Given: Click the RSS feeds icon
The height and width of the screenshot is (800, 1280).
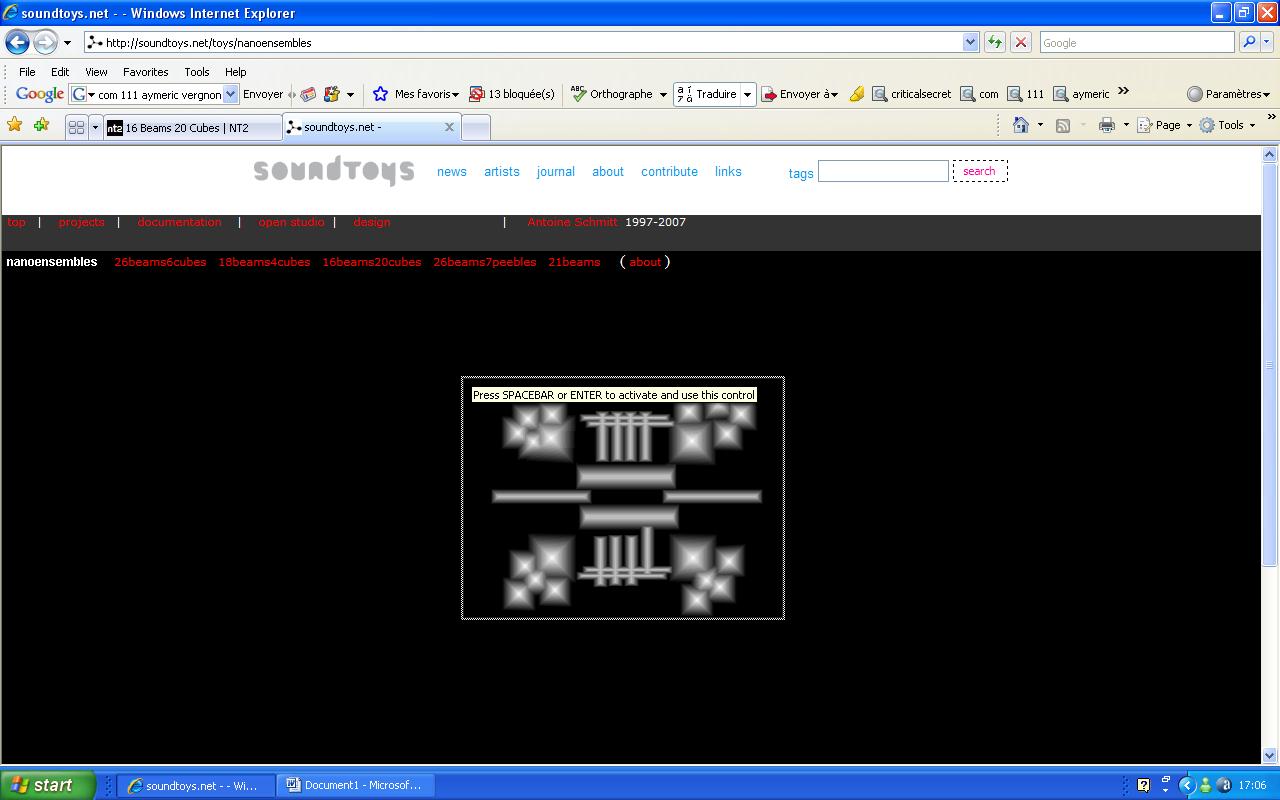Looking at the screenshot, I should [x=1063, y=125].
